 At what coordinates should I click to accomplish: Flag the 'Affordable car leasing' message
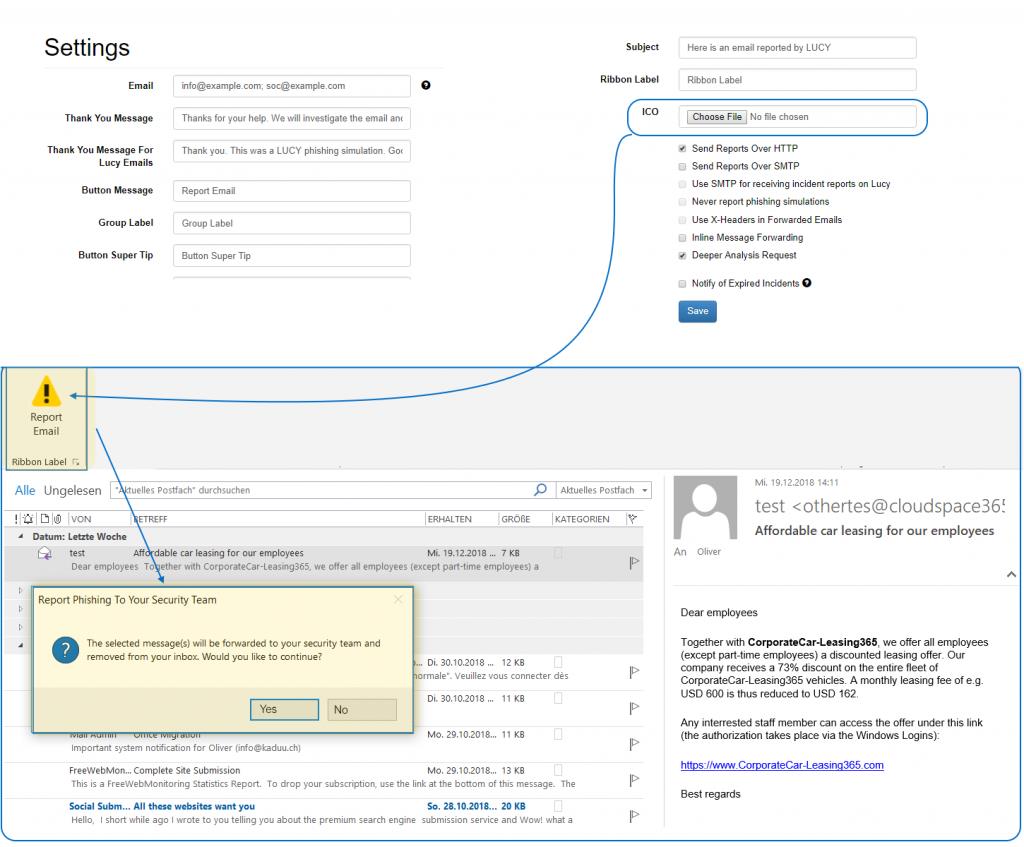point(634,563)
